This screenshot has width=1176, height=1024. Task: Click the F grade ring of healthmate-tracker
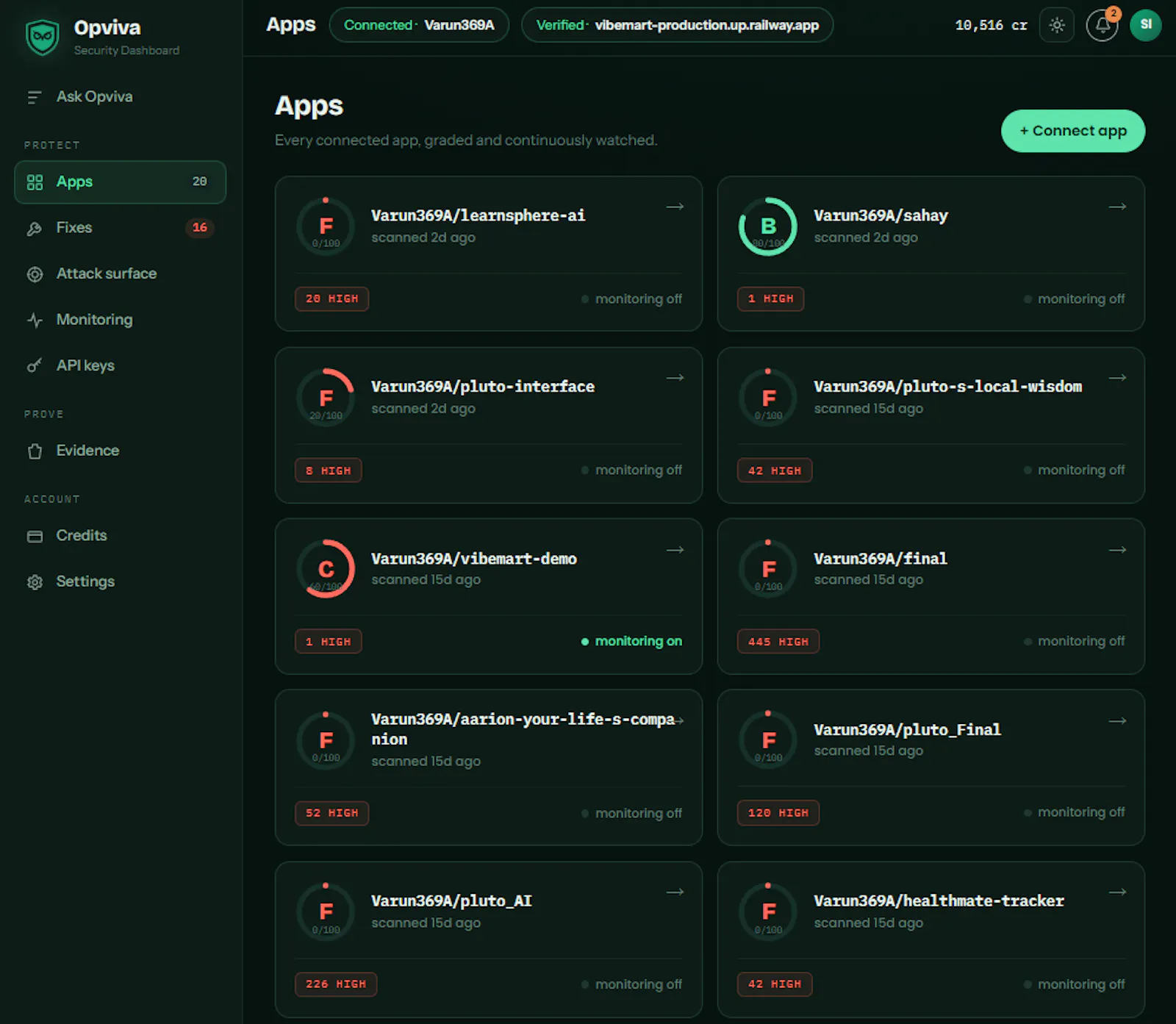coord(768,912)
